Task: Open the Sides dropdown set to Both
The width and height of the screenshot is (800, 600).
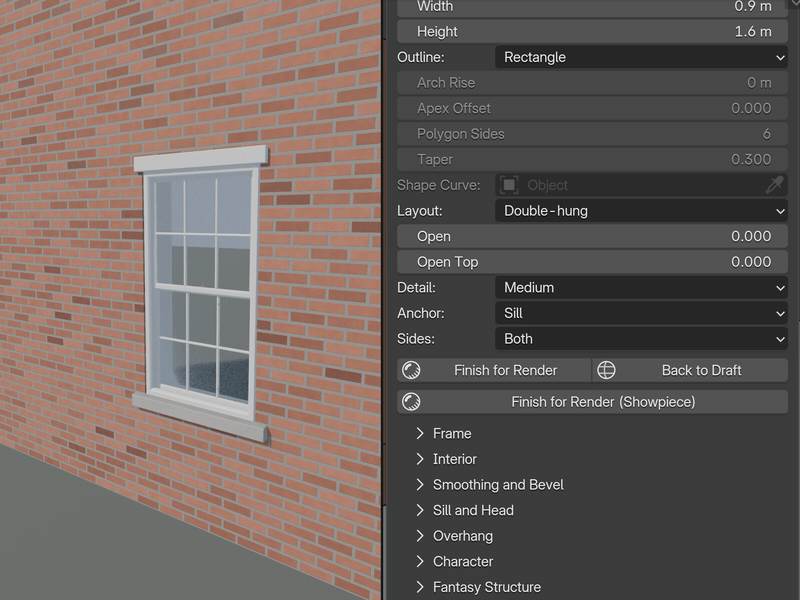Action: 641,339
